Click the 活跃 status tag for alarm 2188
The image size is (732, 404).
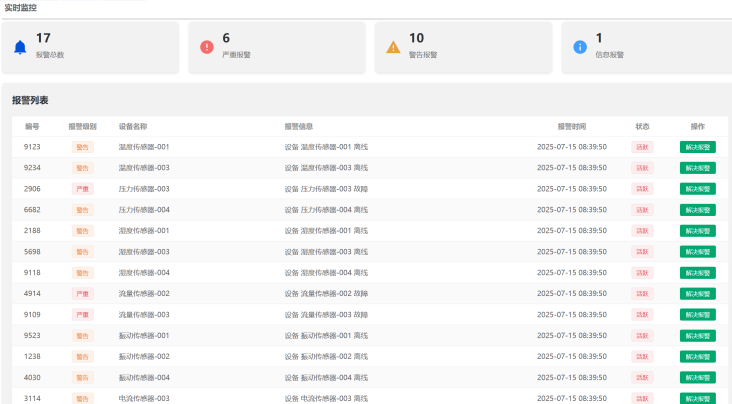point(642,231)
